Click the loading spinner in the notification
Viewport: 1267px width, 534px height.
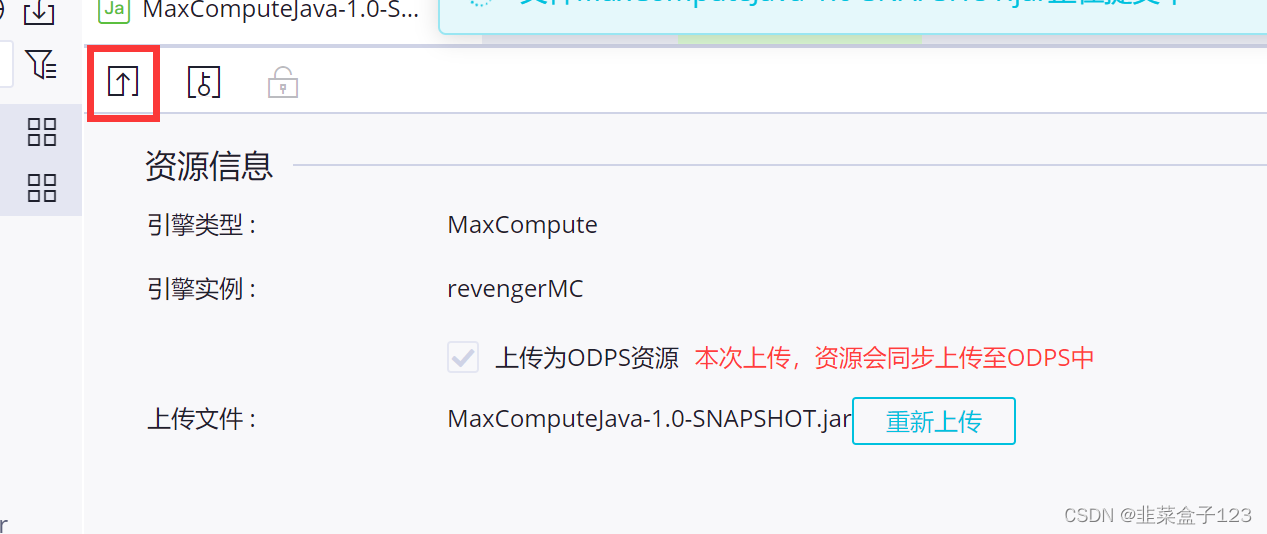(481, 3)
